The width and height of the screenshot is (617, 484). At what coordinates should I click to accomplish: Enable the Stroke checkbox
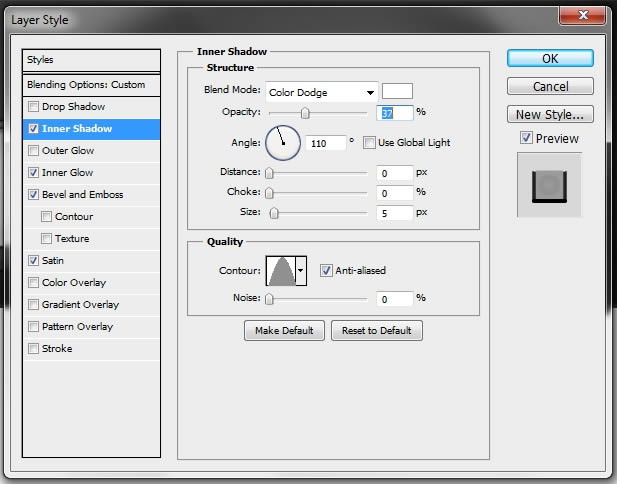coord(33,349)
